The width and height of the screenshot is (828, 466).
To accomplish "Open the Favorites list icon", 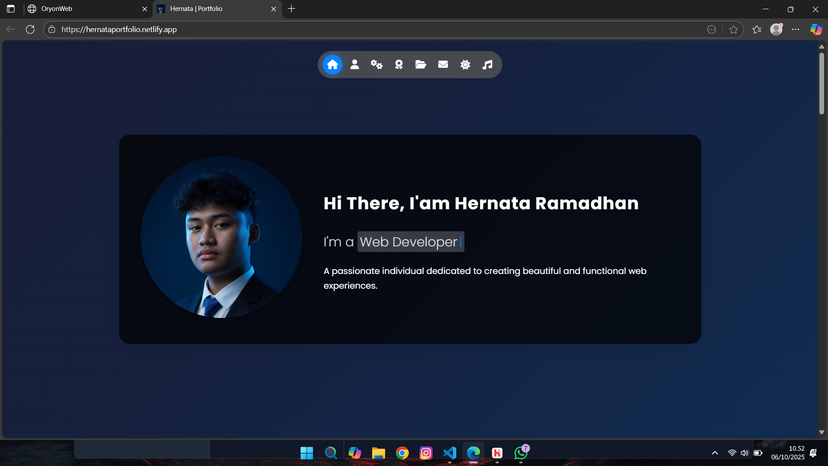I will coord(757,30).
